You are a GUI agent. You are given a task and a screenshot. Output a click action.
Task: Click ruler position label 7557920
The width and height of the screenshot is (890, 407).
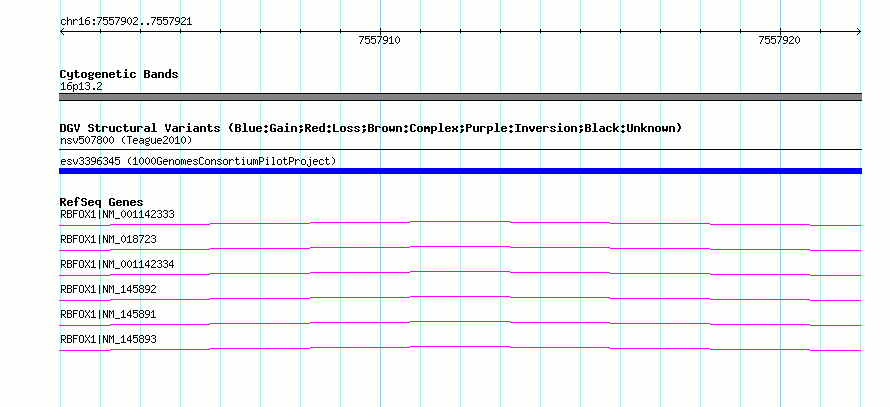pyautogui.click(x=779, y=40)
